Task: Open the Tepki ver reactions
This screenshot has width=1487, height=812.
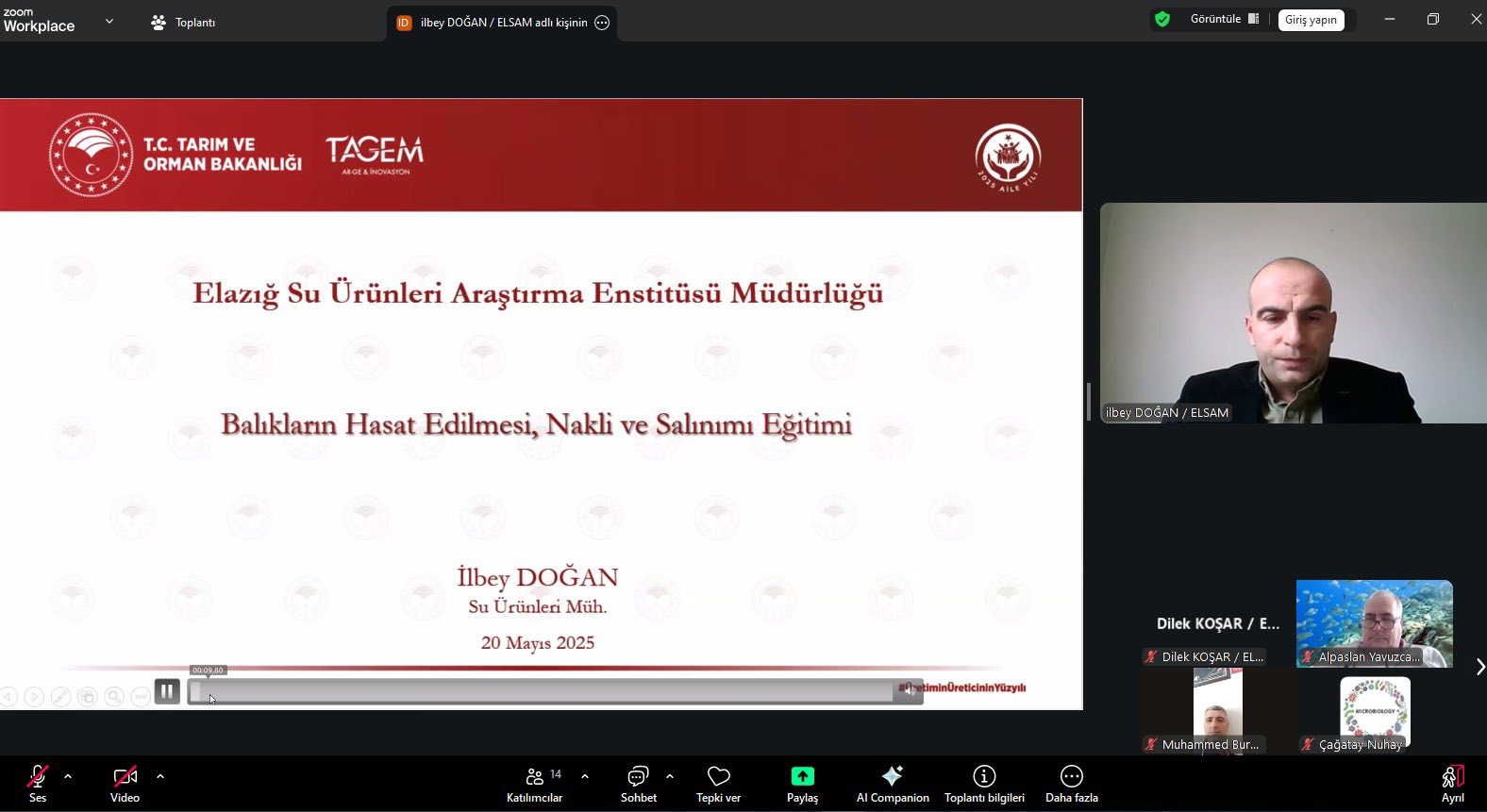Action: (718, 784)
